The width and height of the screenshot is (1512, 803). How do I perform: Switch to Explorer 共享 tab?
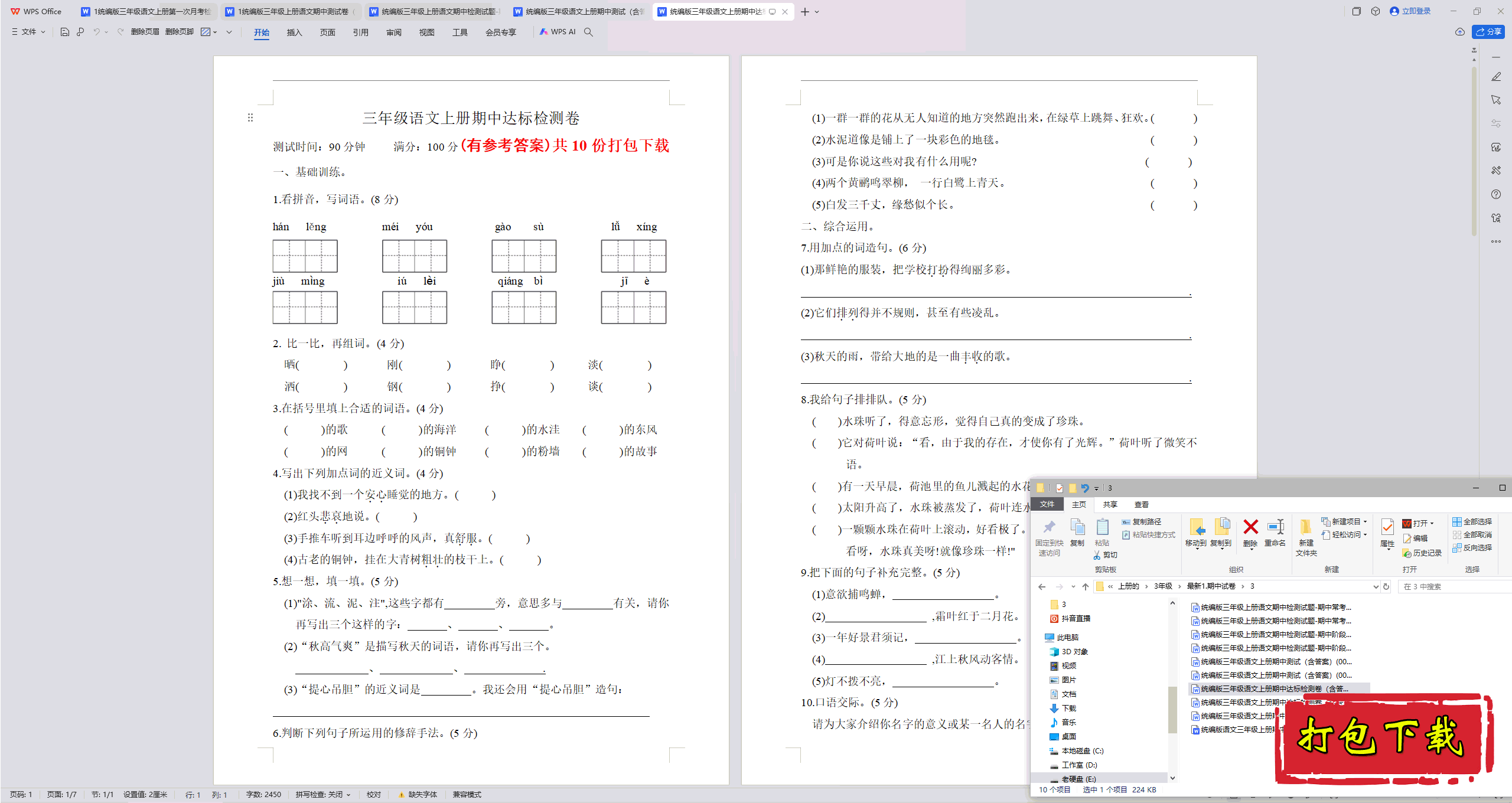click(x=1110, y=505)
